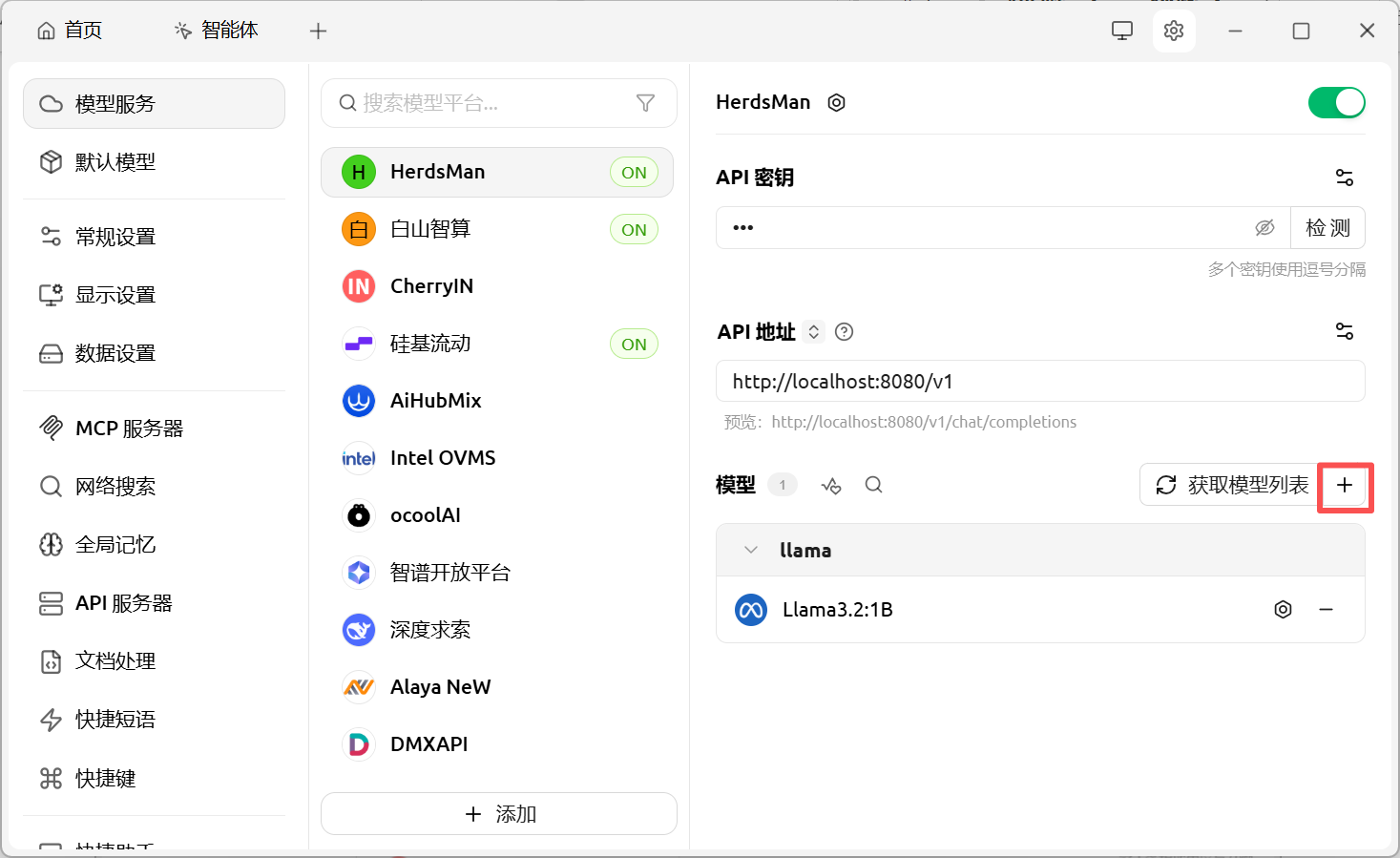Select 深度求索 provider name

pyautogui.click(x=430, y=630)
